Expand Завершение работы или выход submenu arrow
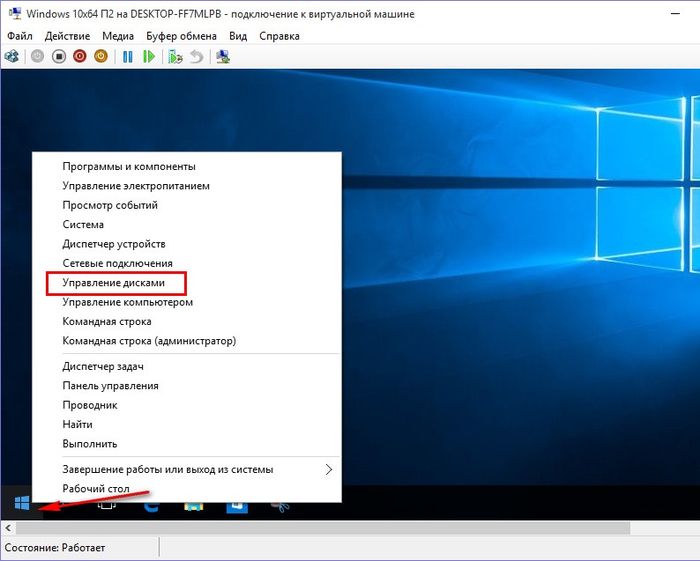 [329, 470]
